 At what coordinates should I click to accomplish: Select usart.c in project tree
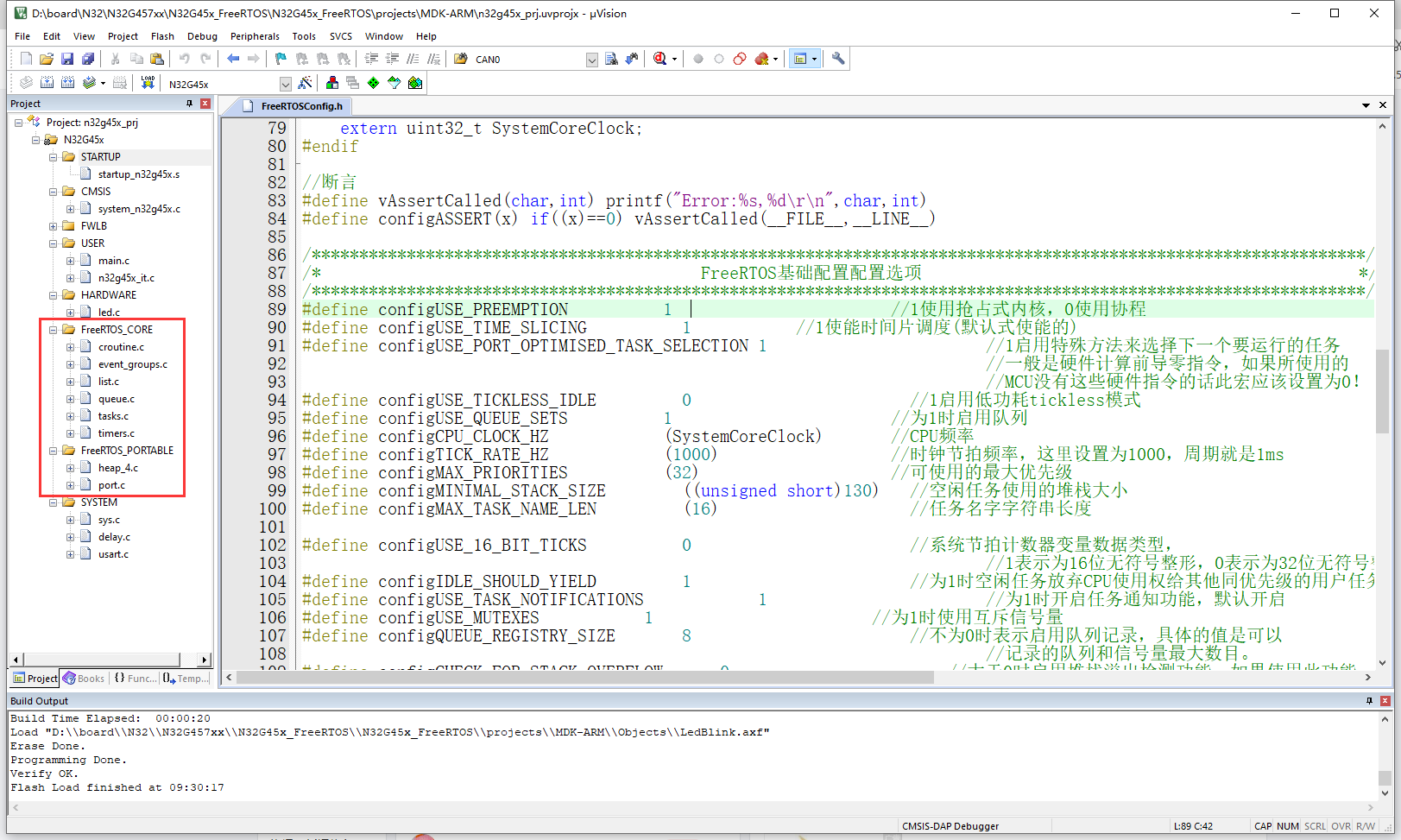point(113,554)
